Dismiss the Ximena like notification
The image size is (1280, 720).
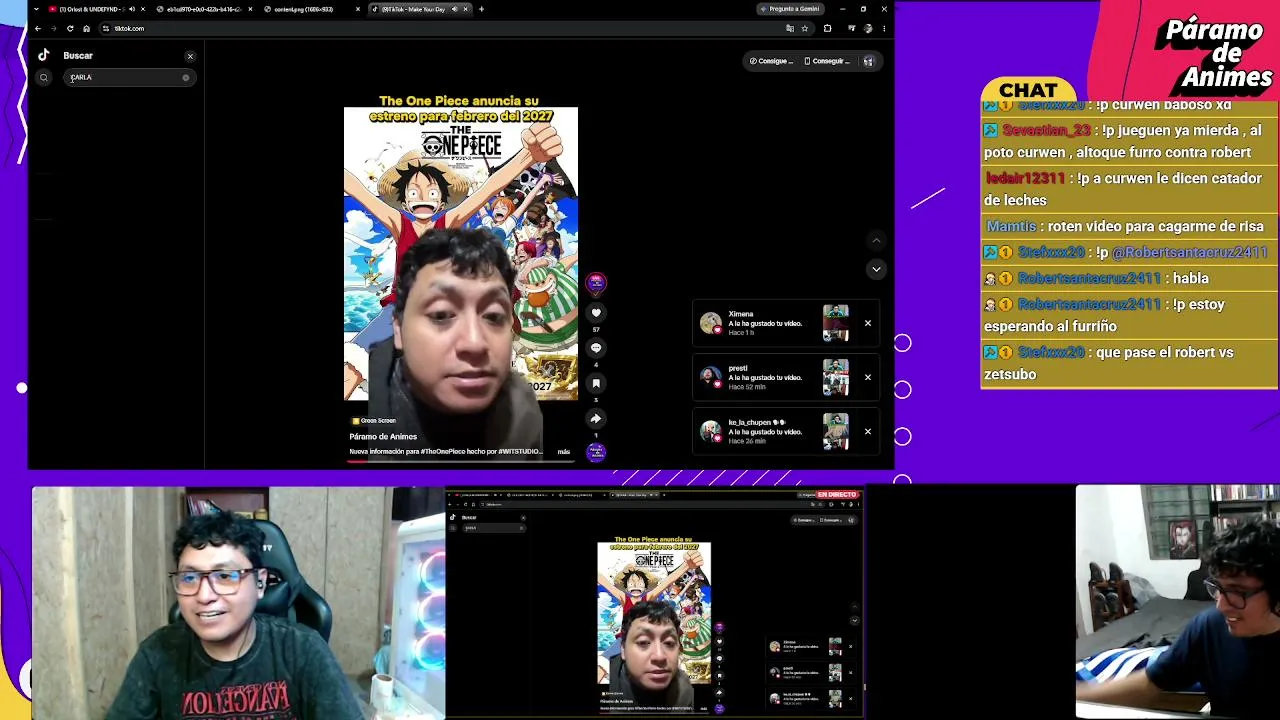click(867, 323)
